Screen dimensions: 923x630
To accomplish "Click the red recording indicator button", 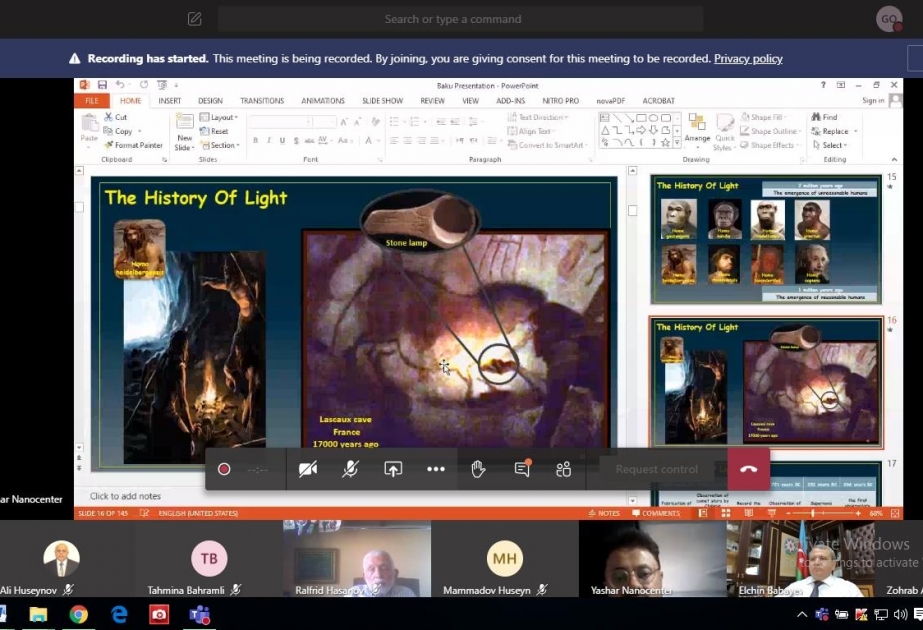I will point(224,469).
